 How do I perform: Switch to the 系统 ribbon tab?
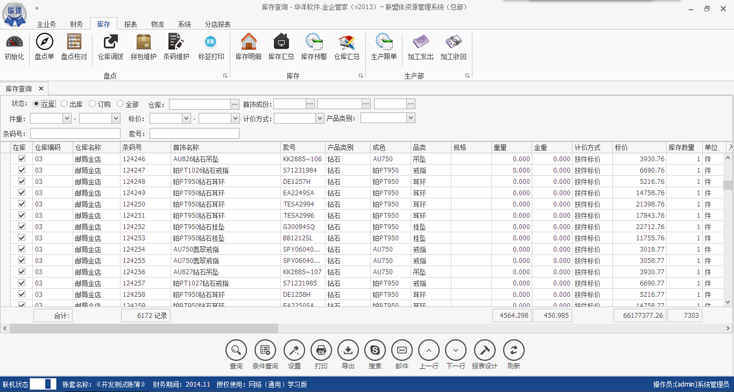click(x=184, y=24)
